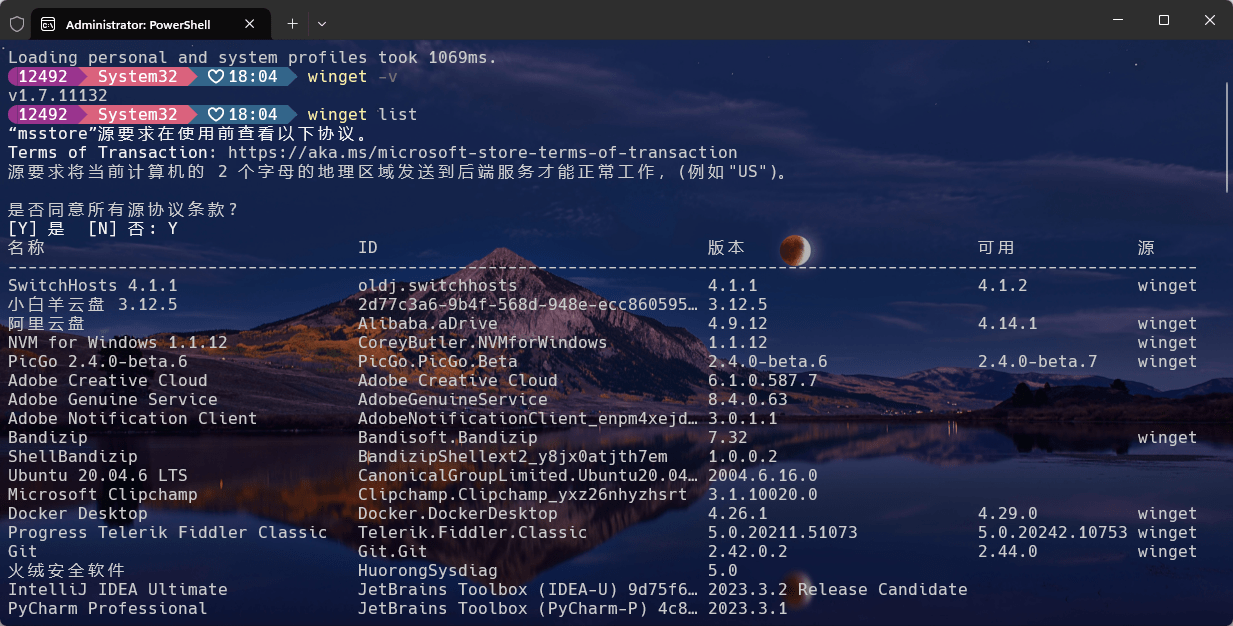1233x626 pixels.
Task: Select the Administrator: PowerShell tab
Action: [153, 23]
